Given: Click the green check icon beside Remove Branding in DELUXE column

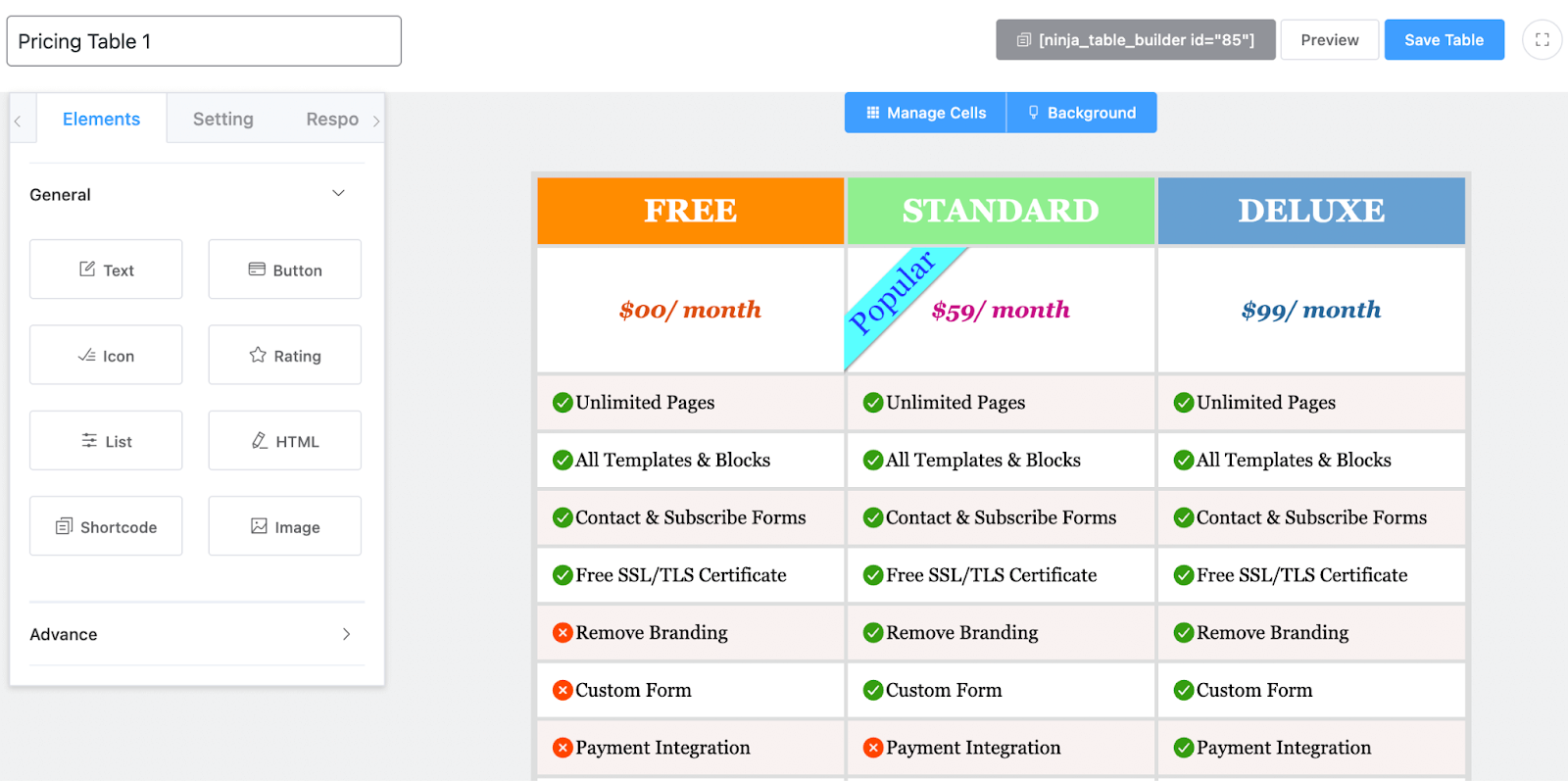Looking at the screenshot, I should (x=1184, y=633).
